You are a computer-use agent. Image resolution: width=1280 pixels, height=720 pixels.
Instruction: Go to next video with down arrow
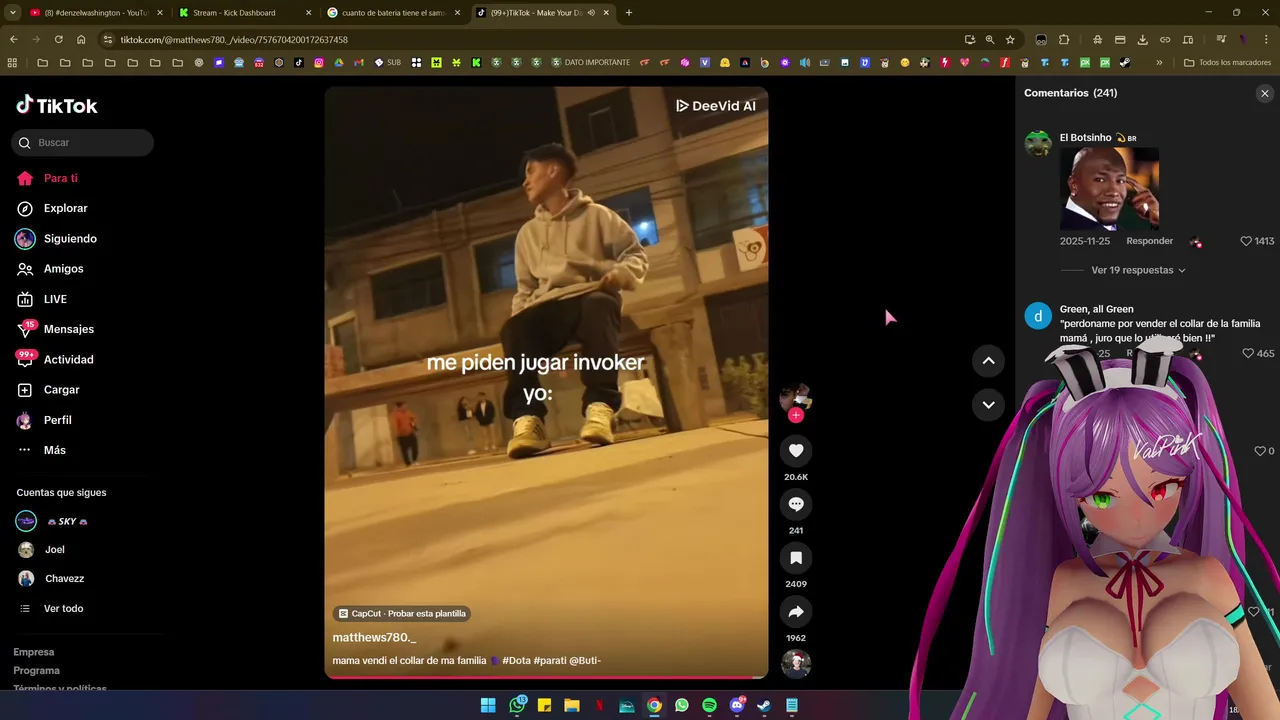[988, 405]
